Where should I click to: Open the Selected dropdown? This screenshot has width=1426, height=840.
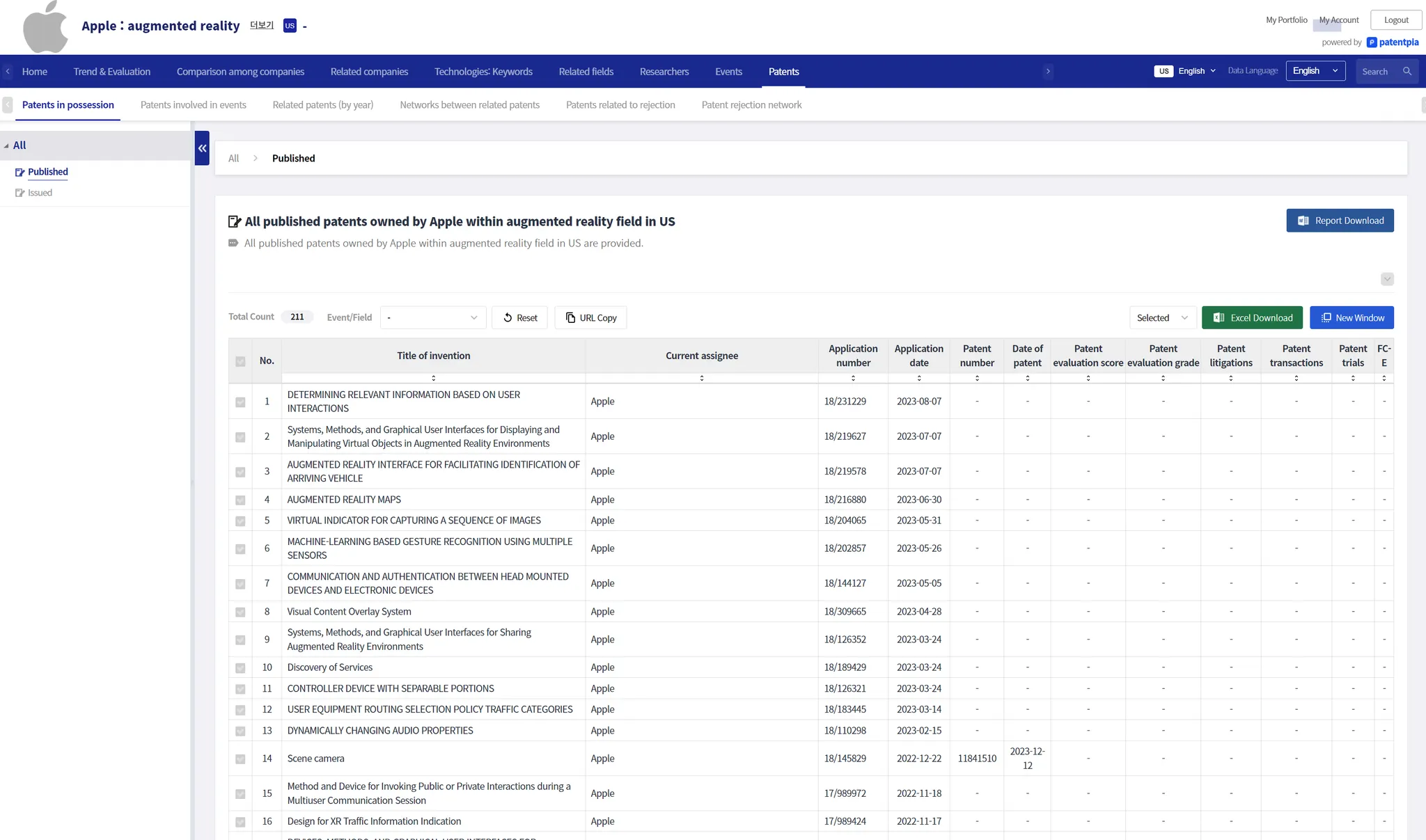pos(1161,318)
